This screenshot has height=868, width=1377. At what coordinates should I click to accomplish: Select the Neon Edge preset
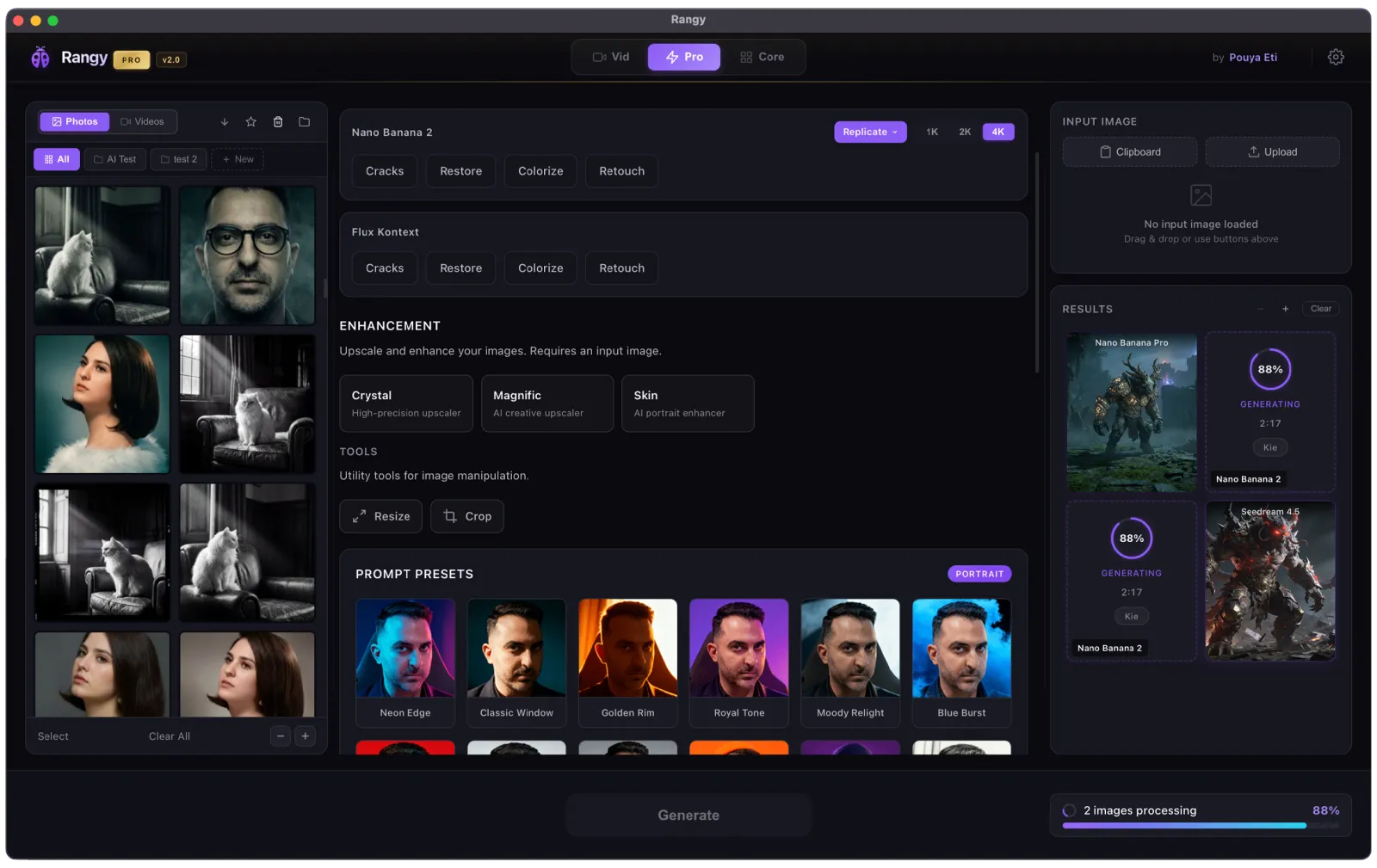click(405, 663)
